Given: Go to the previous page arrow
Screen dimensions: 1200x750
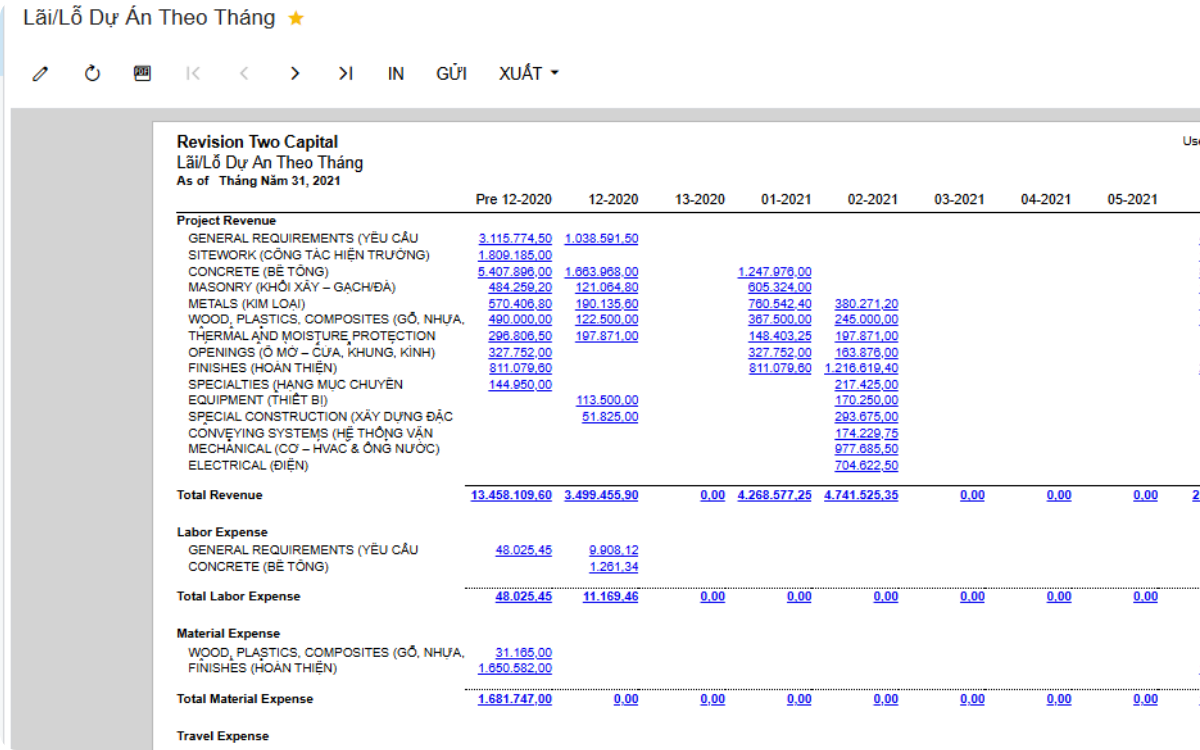Looking at the screenshot, I should [244, 73].
